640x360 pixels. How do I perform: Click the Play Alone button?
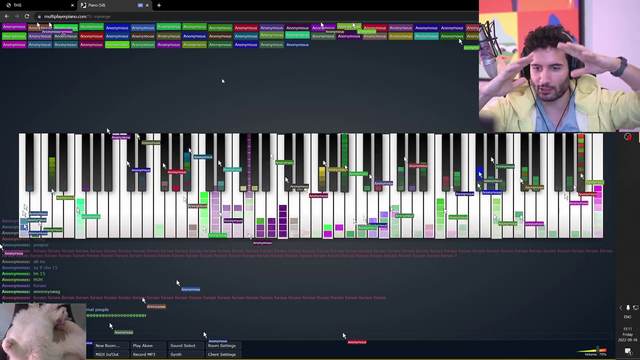tap(148, 346)
